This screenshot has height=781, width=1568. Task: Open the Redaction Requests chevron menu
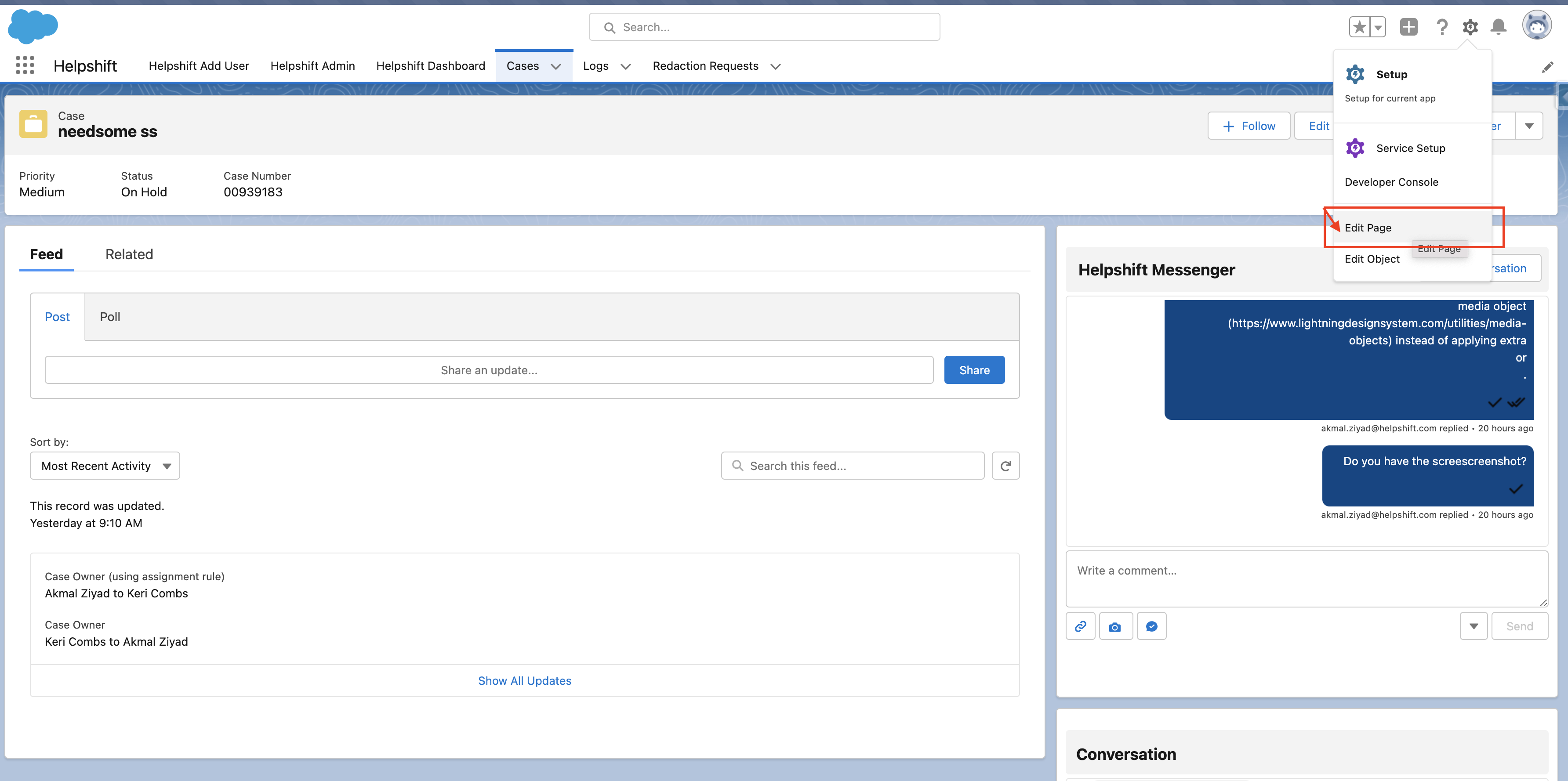click(776, 66)
